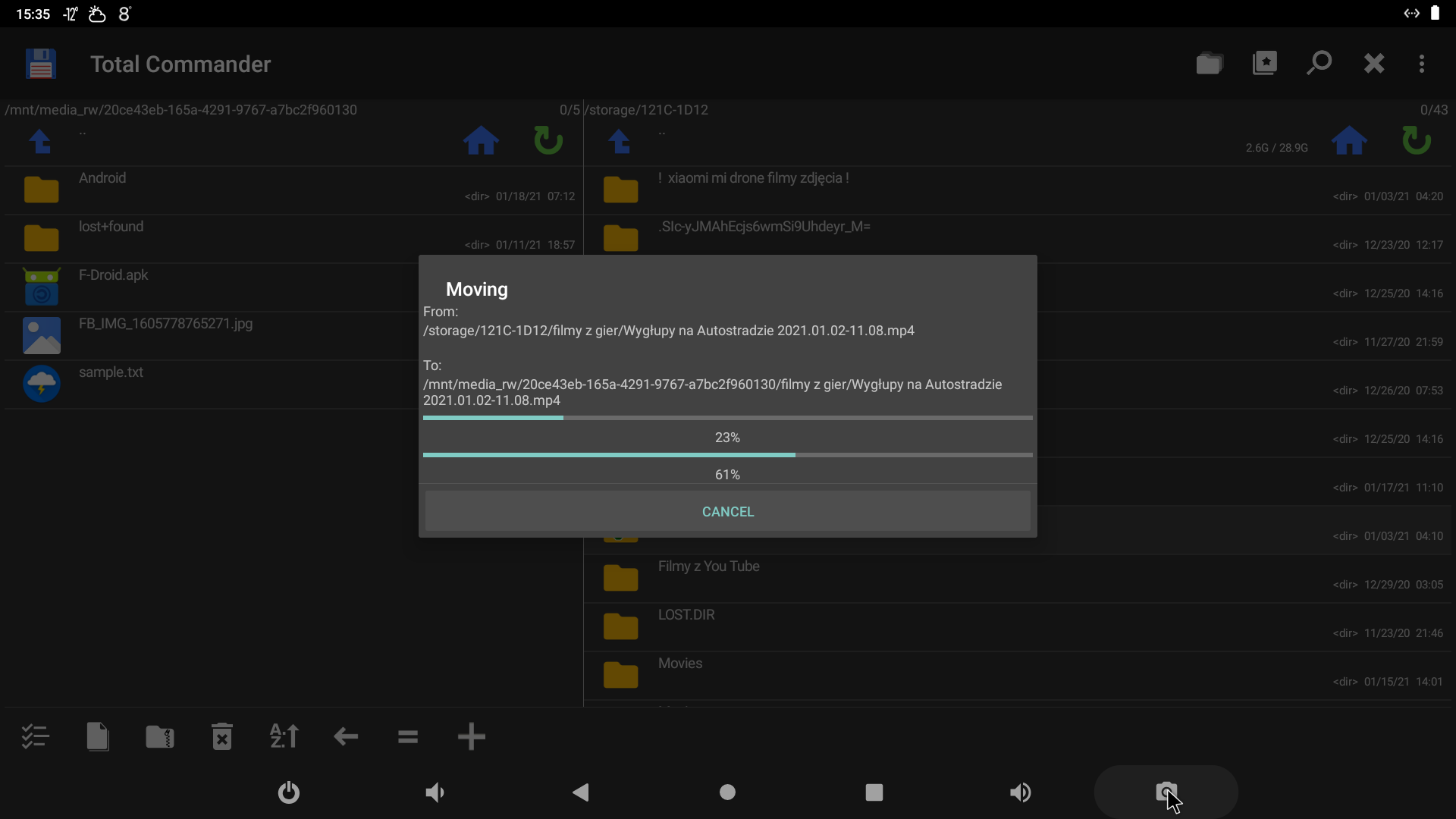
Task: Go to home in left panel
Action: tap(482, 141)
